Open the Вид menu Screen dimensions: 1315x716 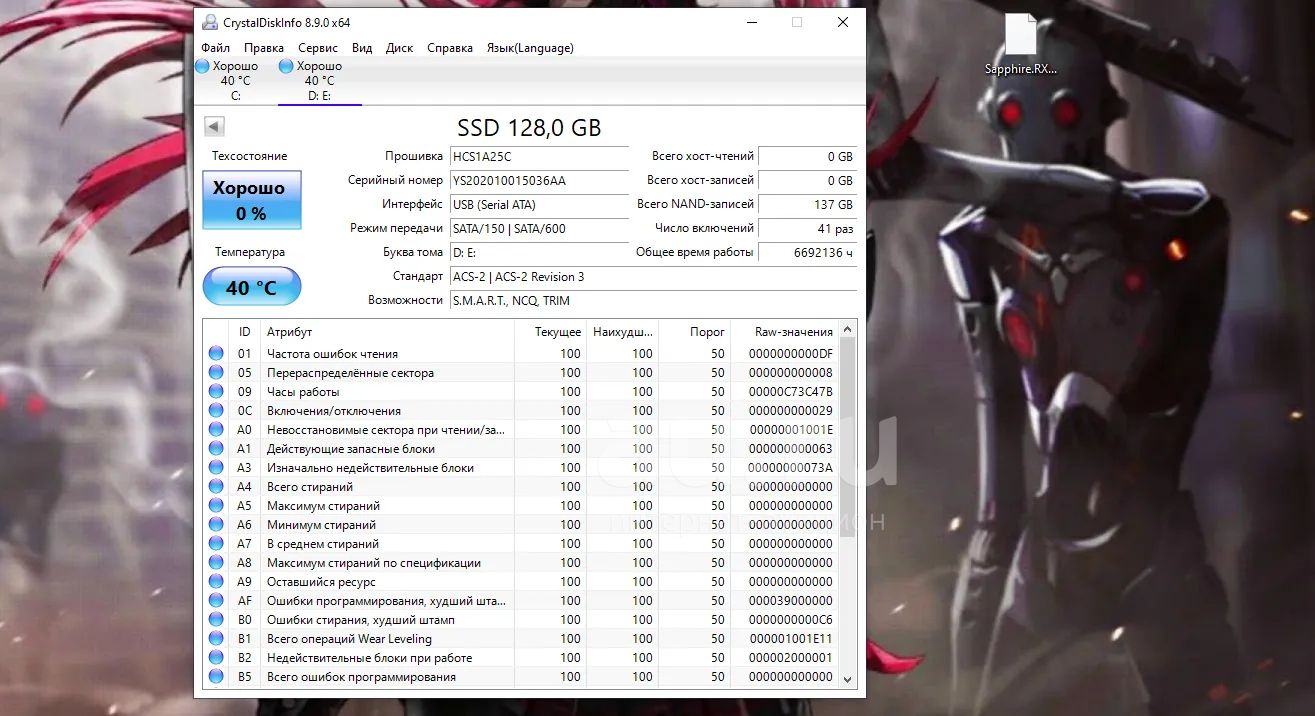[x=362, y=47]
